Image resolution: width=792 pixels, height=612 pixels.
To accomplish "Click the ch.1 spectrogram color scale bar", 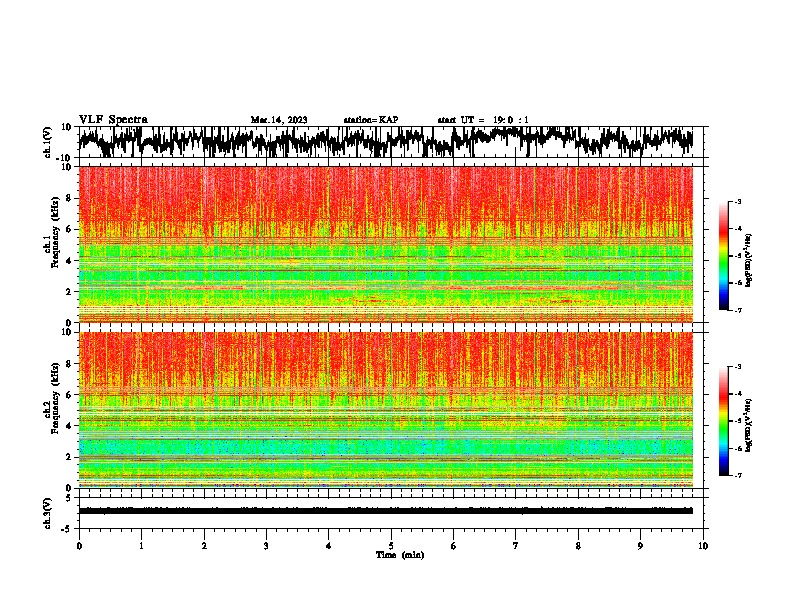I will click(723, 256).
